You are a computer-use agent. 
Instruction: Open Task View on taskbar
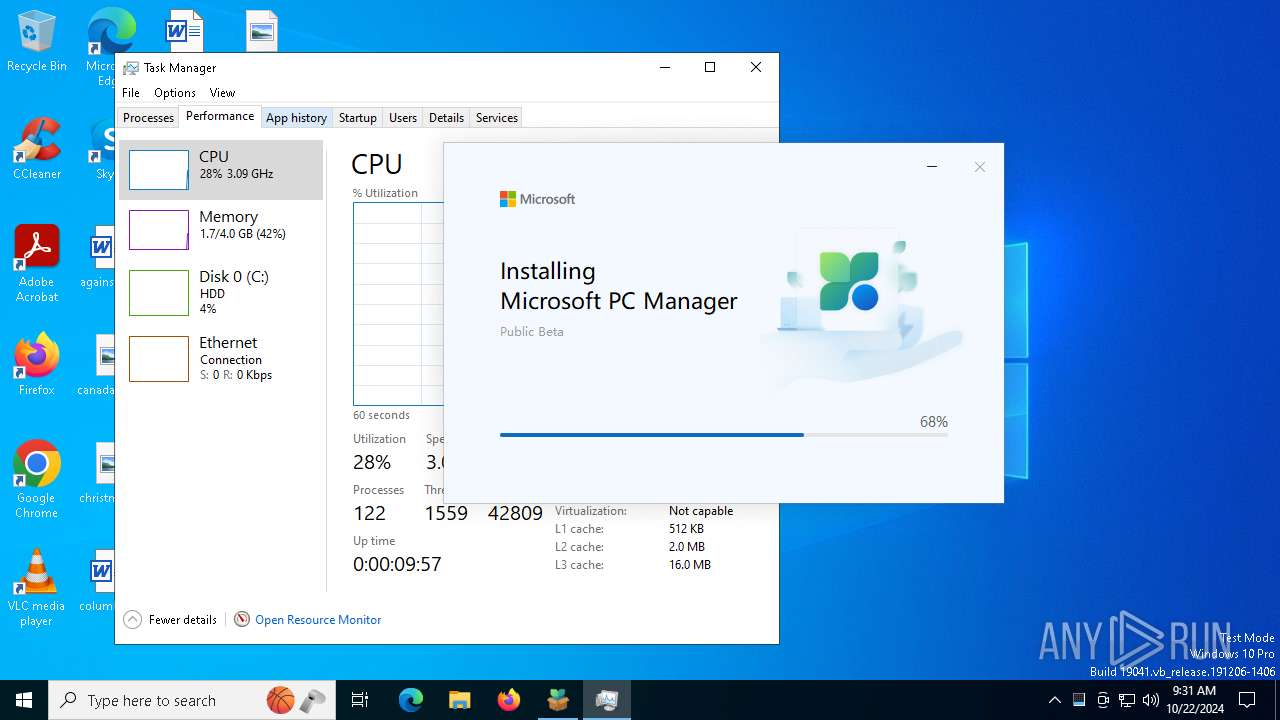(x=360, y=700)
